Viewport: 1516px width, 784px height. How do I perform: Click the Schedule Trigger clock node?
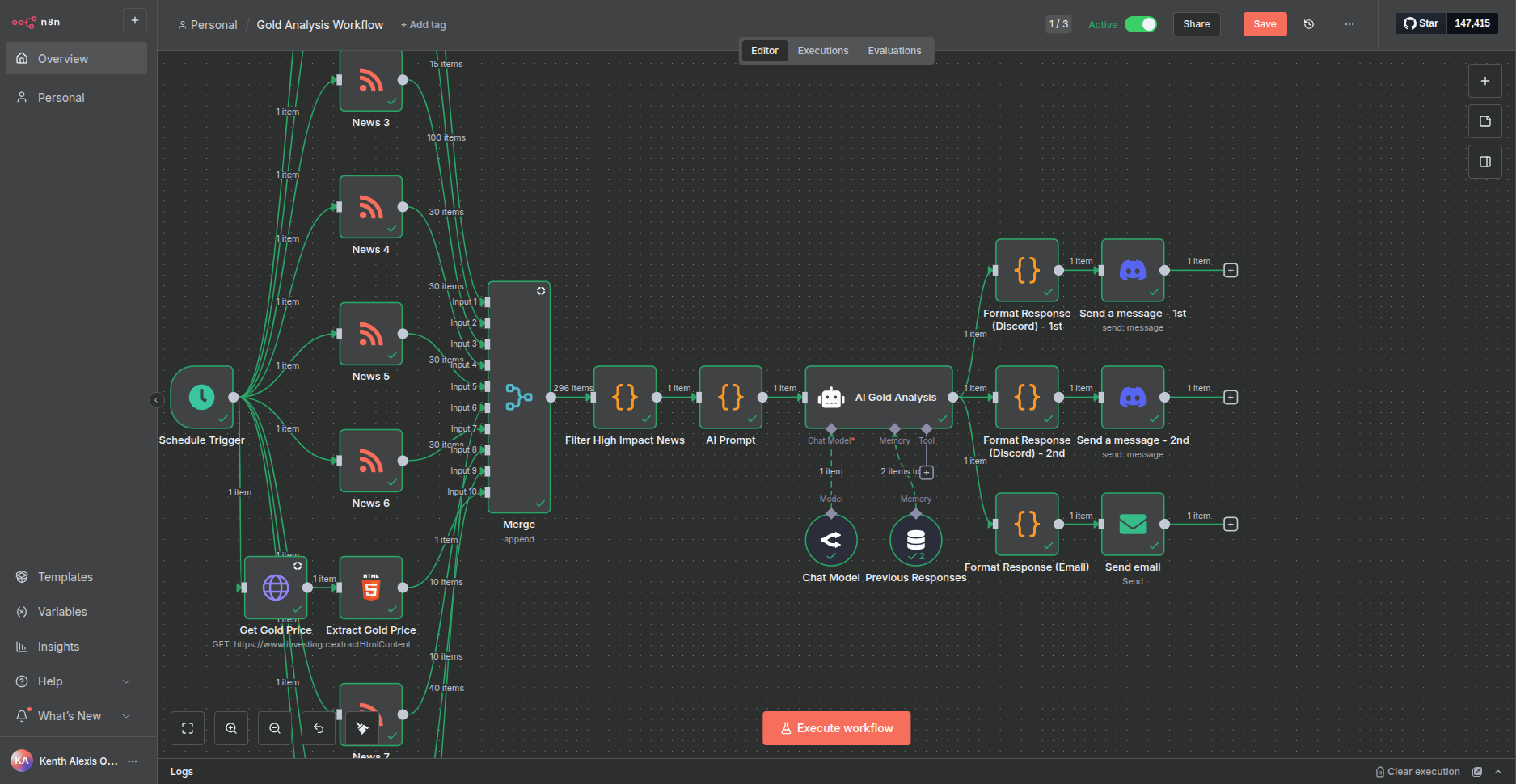click(x=201, y=397)
